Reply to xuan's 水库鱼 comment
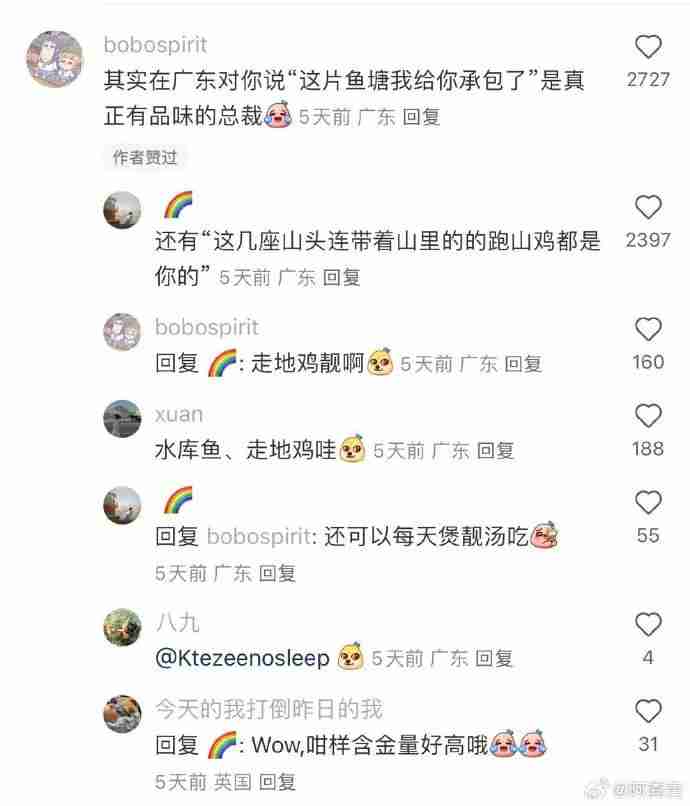 coord(495,451)
